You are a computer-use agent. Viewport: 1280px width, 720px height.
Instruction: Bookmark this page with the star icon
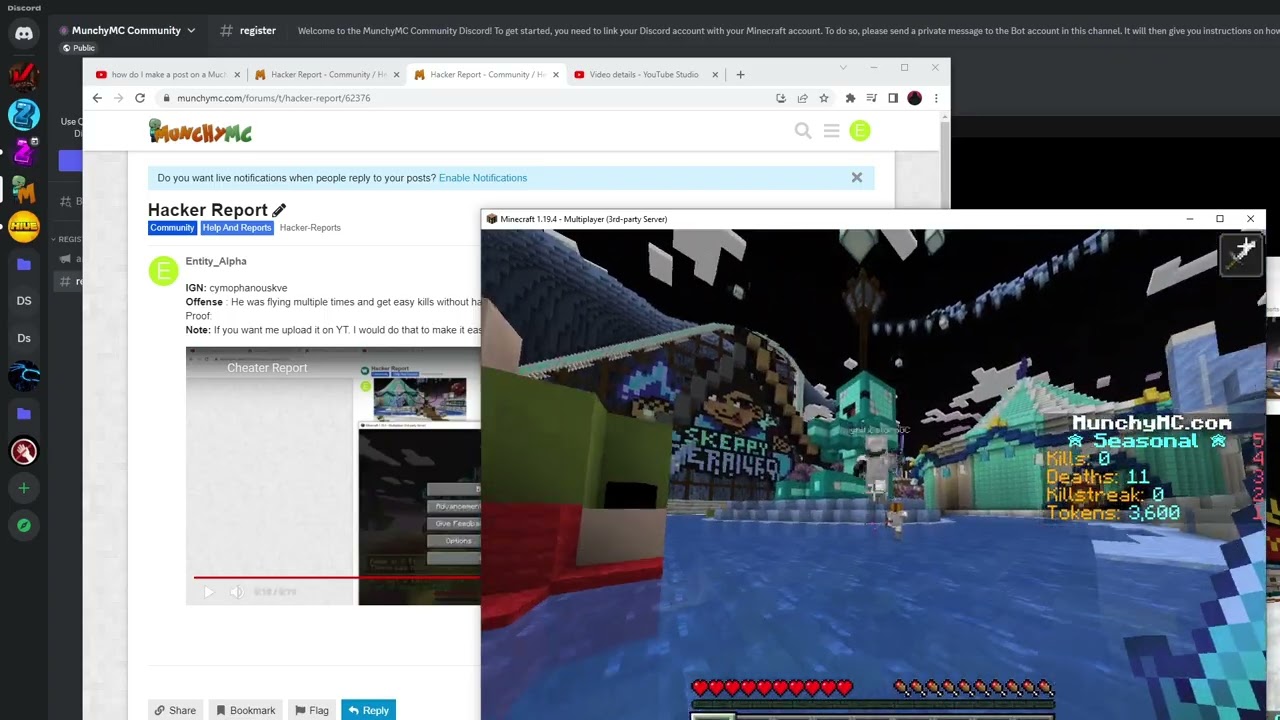(x=824, y=98)
